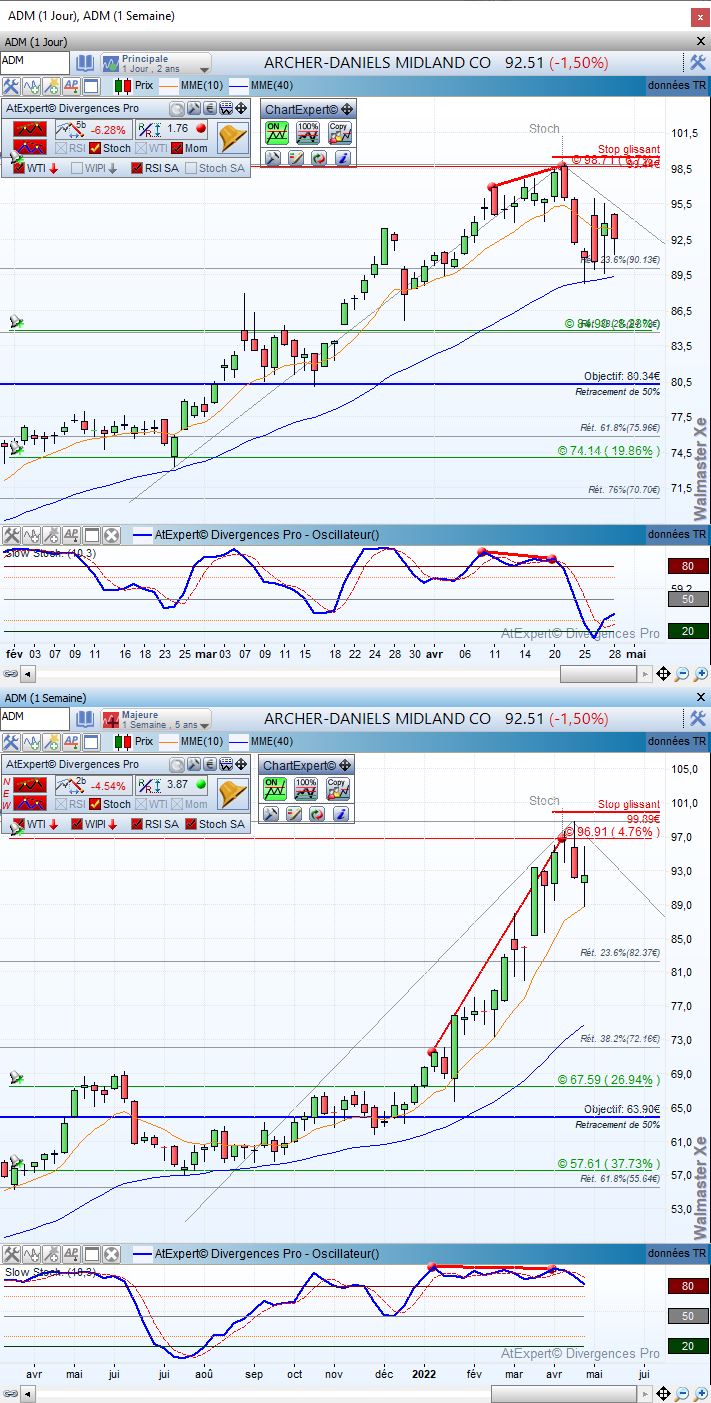The image size is (711, 1403).
Task: Click the info 'i' icon in the daily ChartExpert panel
Action: pos(342,158)
